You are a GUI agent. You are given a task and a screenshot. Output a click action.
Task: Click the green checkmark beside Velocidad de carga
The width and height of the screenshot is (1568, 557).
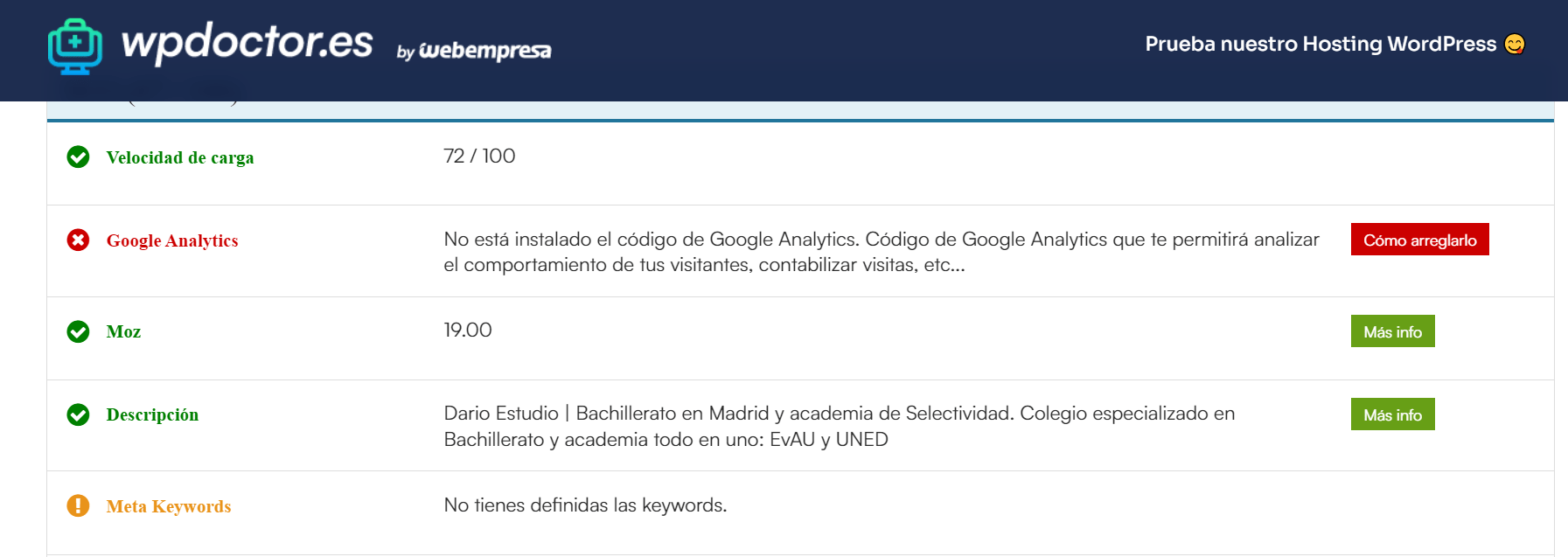point(78,157)
